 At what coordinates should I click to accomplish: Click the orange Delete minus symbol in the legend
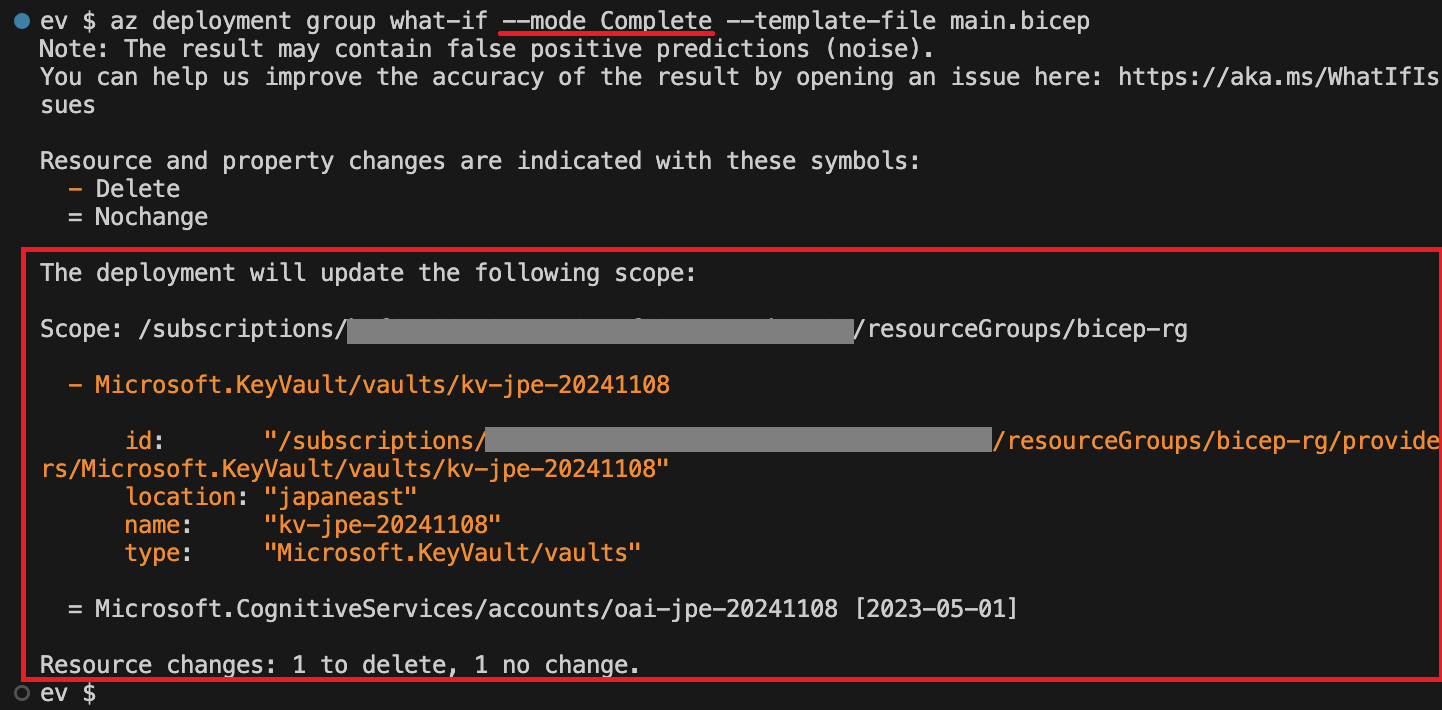point(76,189)
